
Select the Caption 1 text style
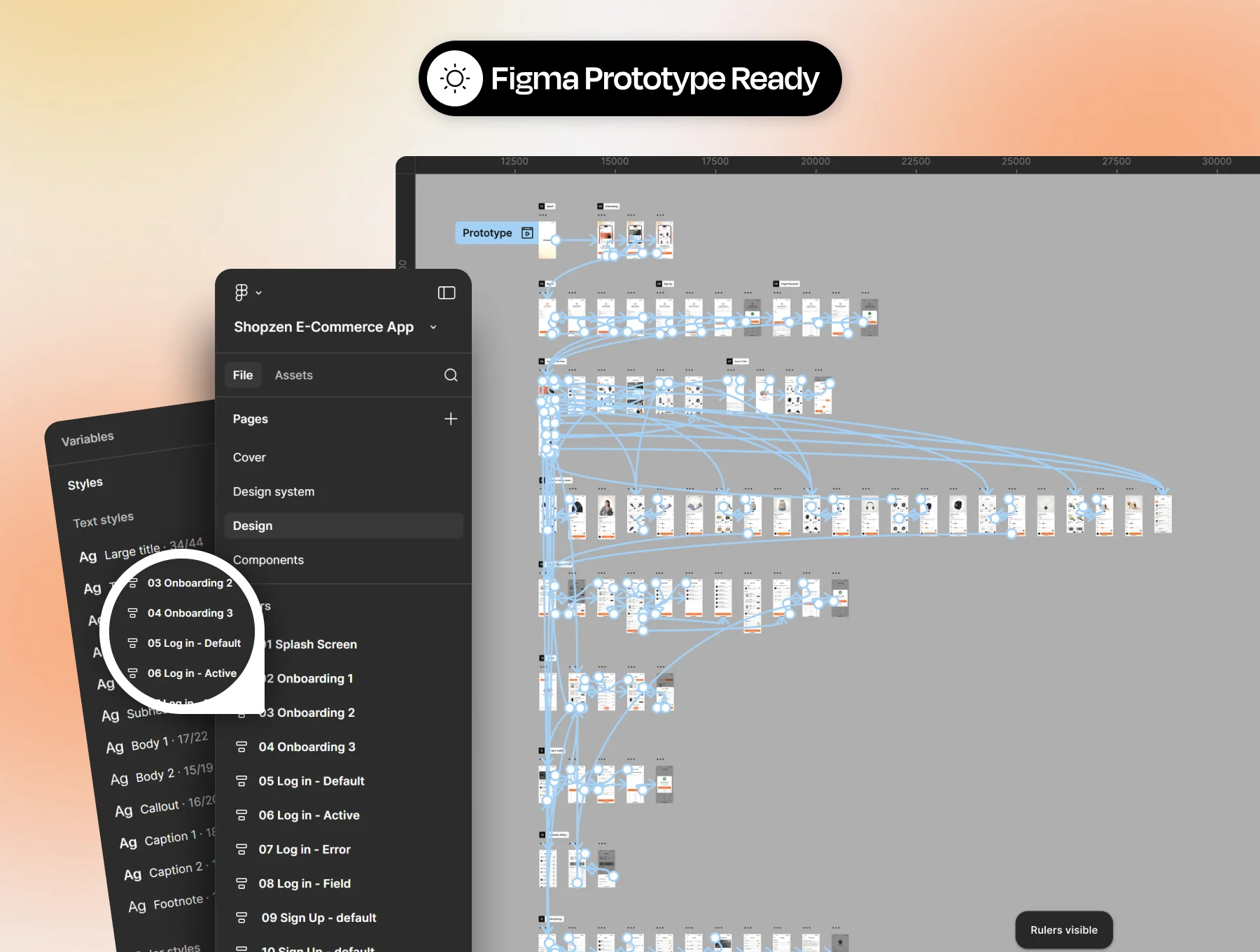pos(168,838)
